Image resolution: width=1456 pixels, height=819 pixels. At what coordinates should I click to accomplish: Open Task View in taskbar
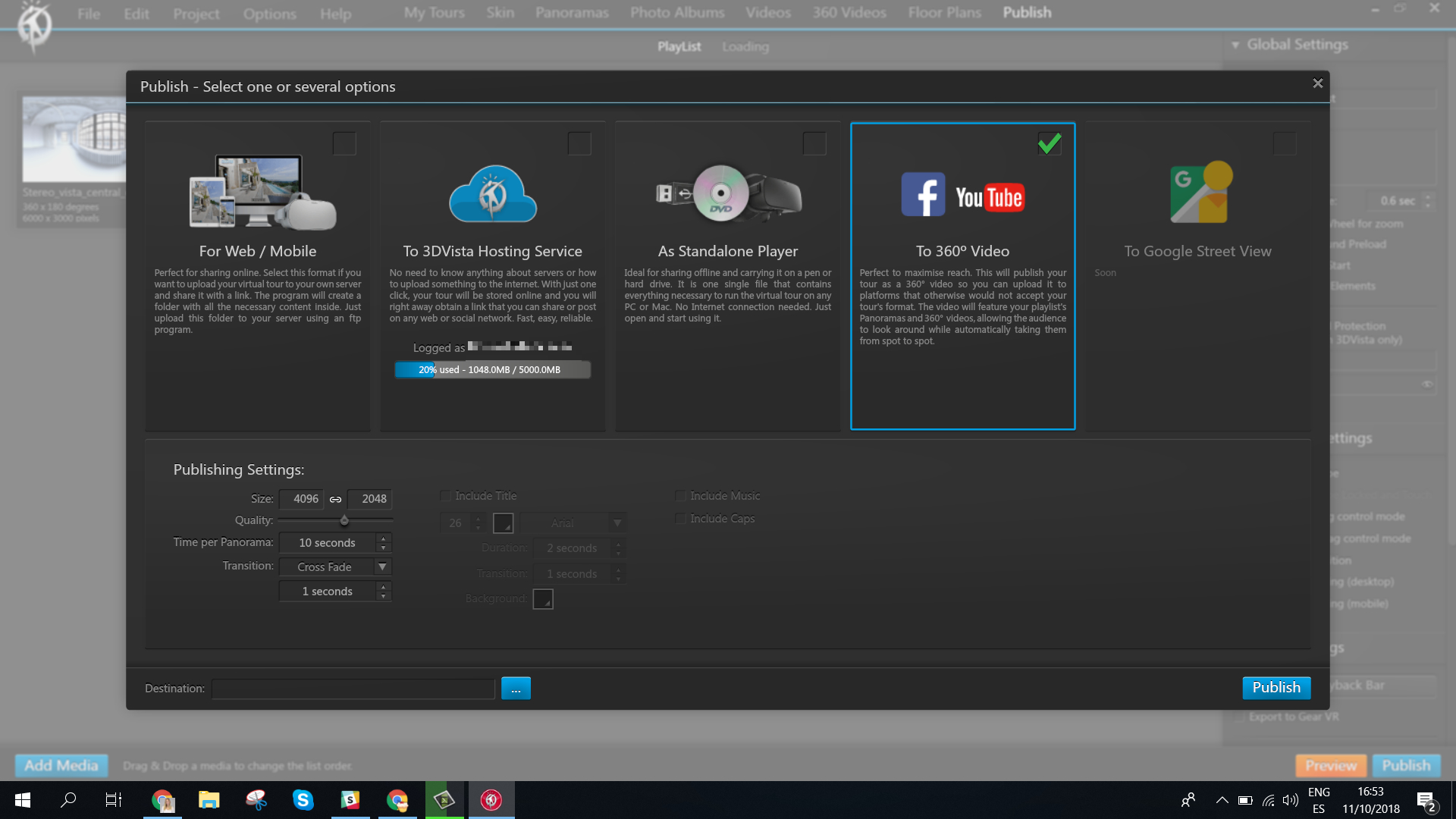click(114, 800)
